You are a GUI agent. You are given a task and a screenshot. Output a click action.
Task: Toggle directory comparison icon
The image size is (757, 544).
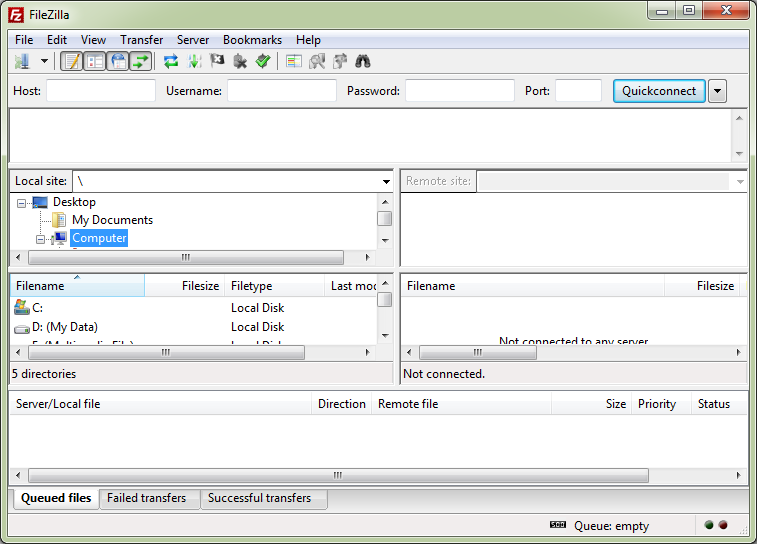317,61
